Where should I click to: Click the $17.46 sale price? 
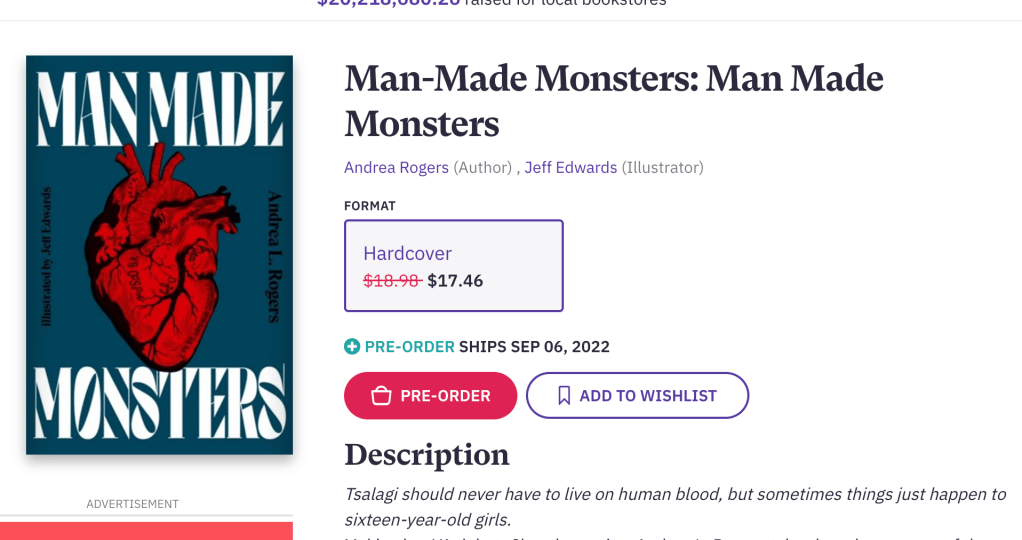[x=455, y=281]
